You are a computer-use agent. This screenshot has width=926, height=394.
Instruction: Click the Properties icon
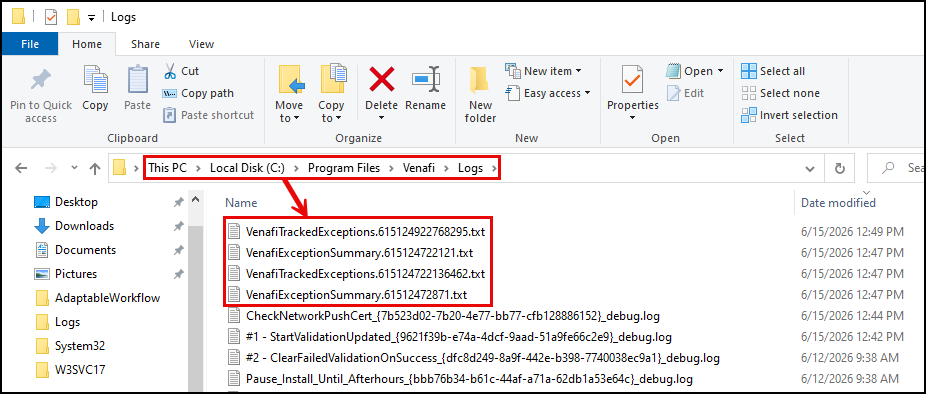(632, 80)
